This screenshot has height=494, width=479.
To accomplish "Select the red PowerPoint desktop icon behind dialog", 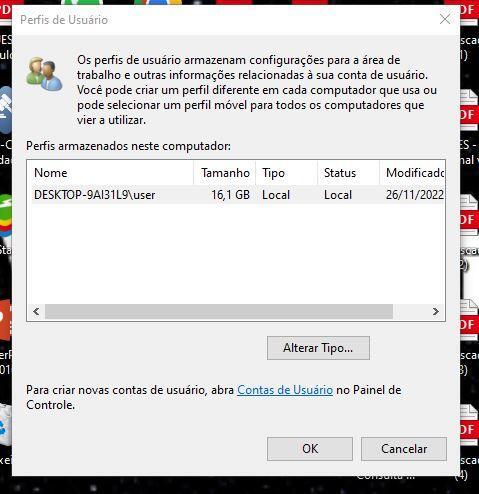I will pos(6,320).
